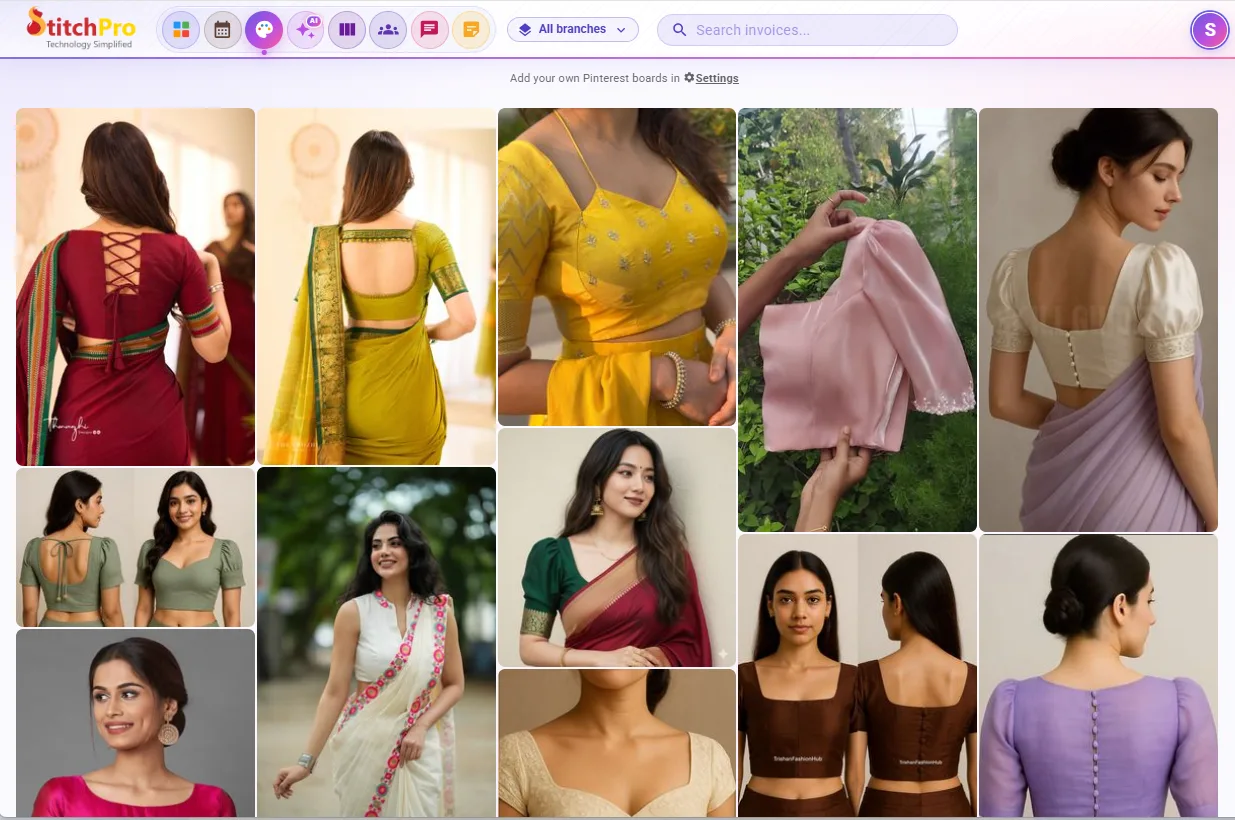The image size is (1235, 820).
Task: Open the S user avatar menu
Action: pyautogui.click(x=1210, y=30)
